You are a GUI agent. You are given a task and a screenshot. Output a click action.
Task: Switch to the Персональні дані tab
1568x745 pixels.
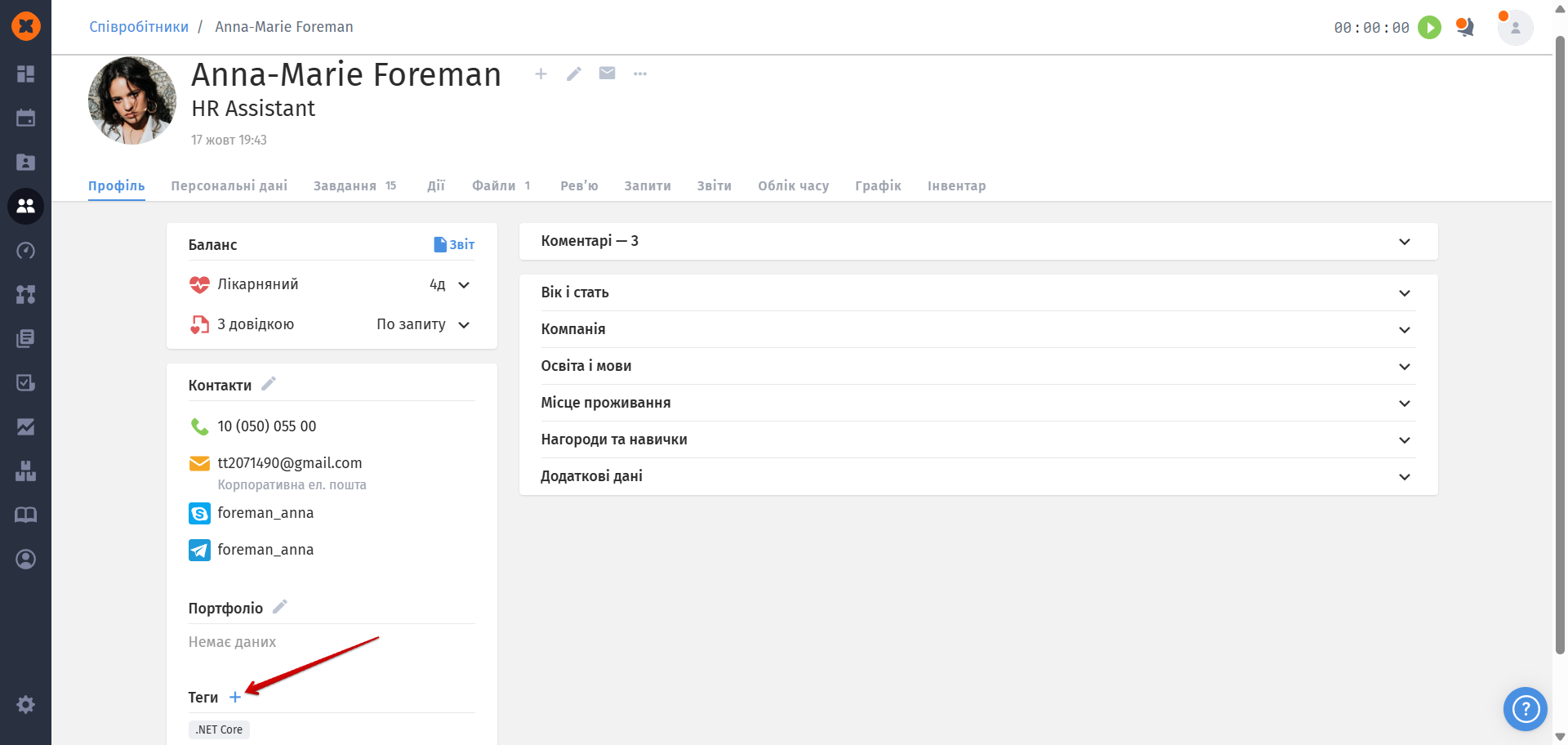pos(229,186)
